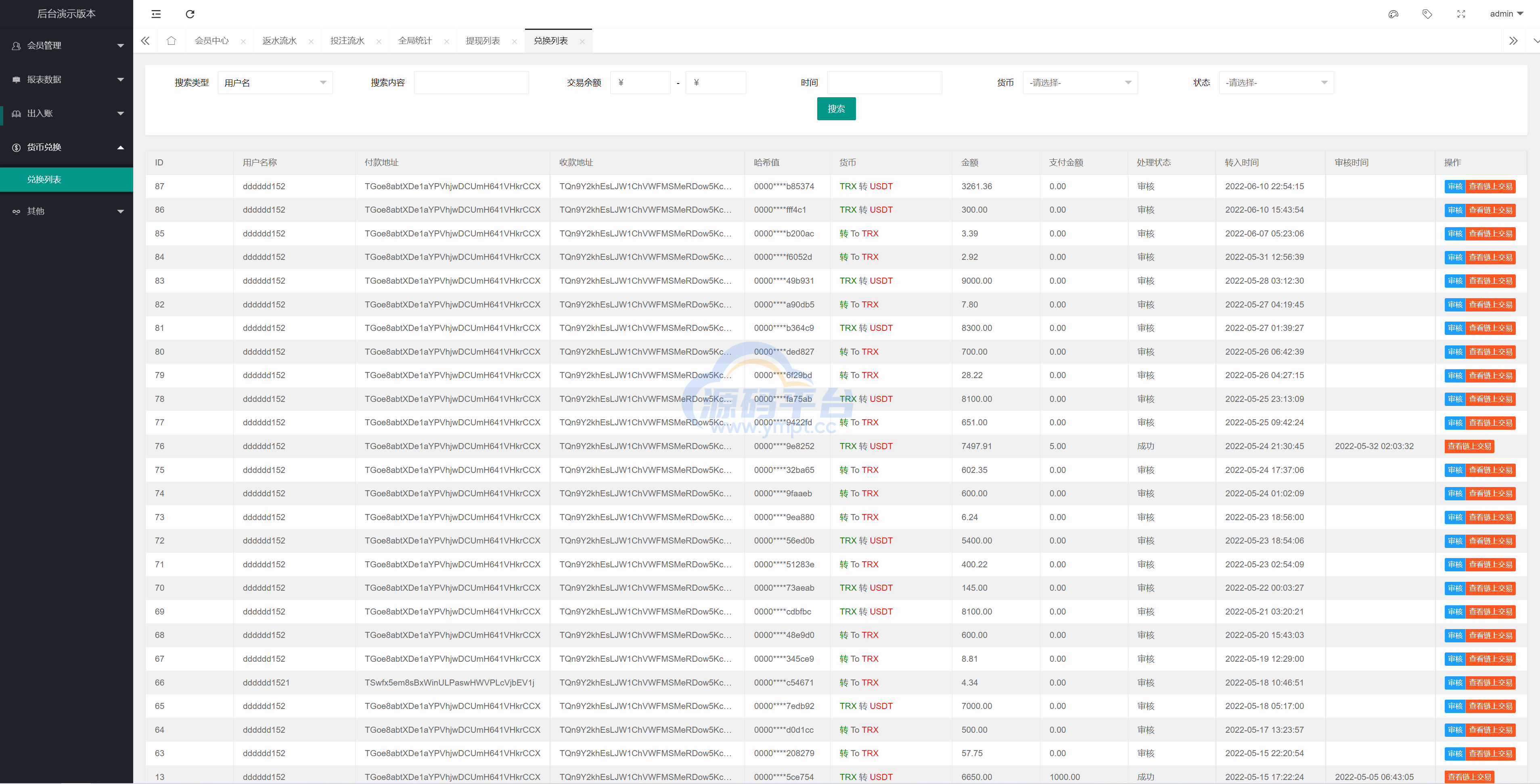The height and width of the screenshot is (784, 1540).
Task: Click the 搜索内容 input field
Action: pyautogui.click(x=471, y=82)
